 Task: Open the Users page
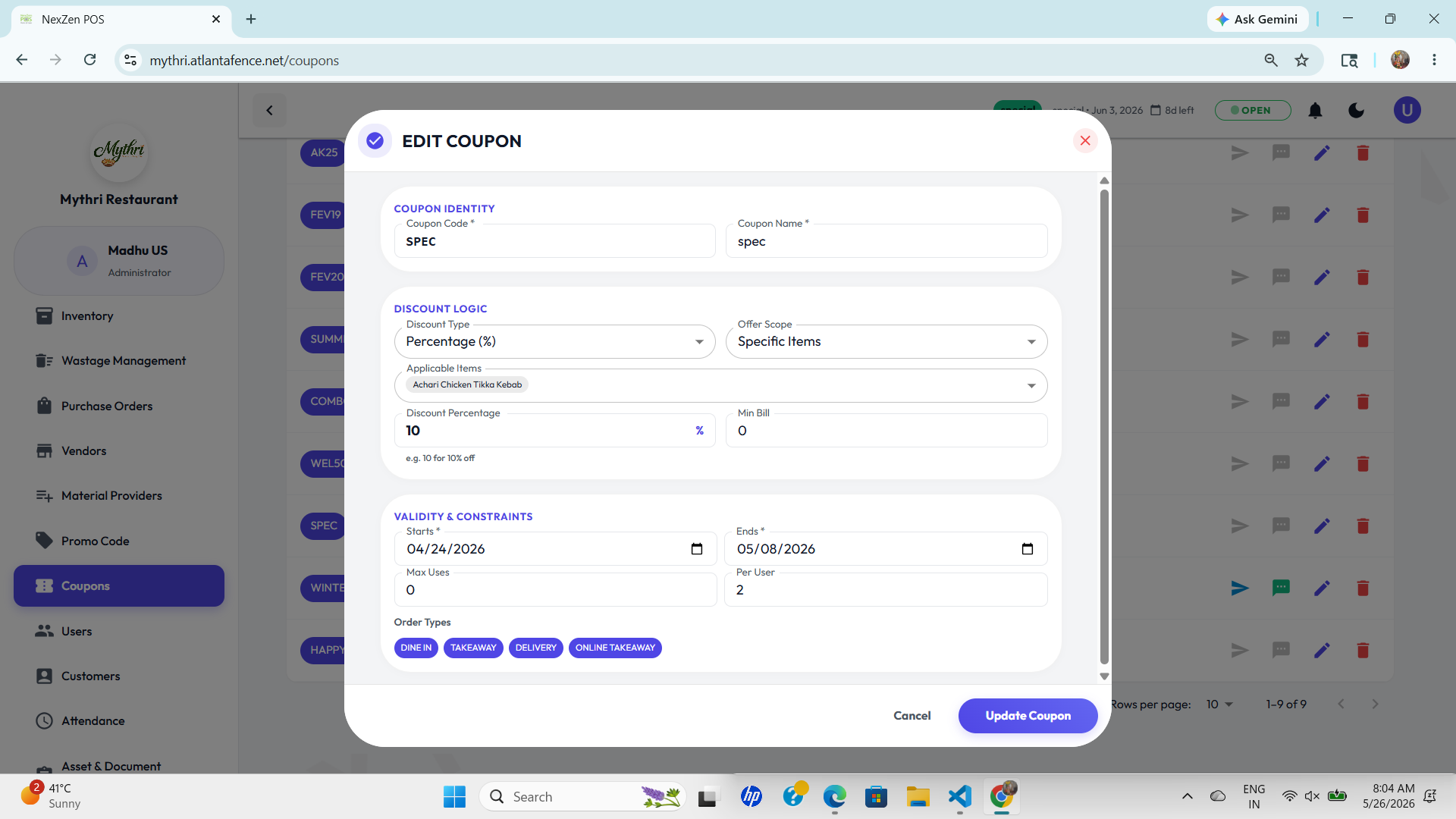coord(118,631)
